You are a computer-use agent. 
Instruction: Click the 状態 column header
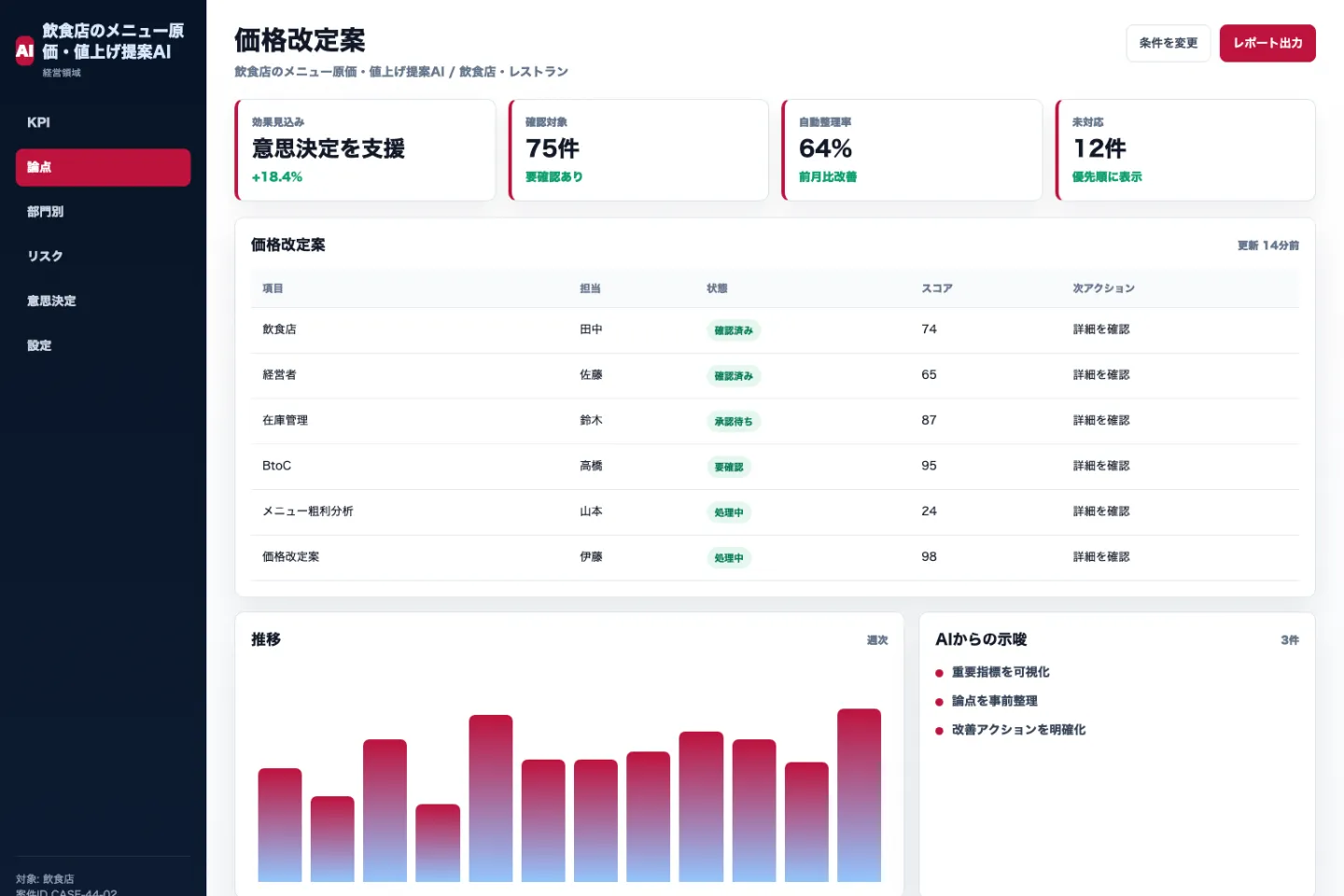(x=717, y=288)
